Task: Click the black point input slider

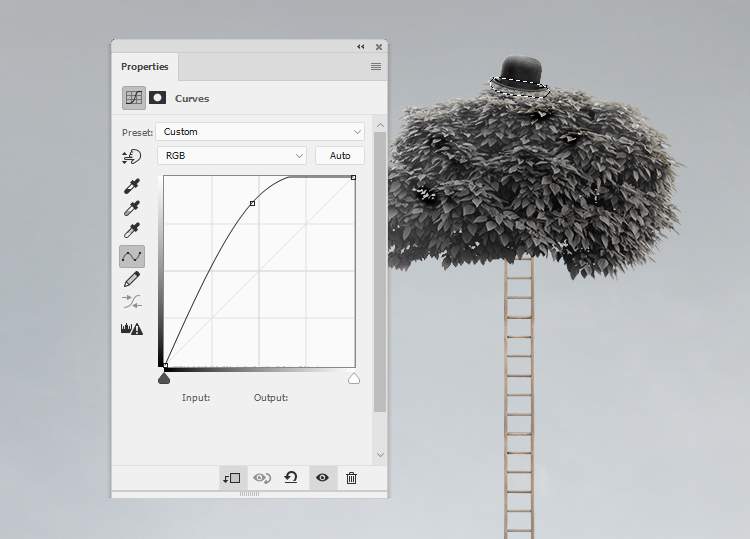Action: pyautogui.click(x=164, y=379)
